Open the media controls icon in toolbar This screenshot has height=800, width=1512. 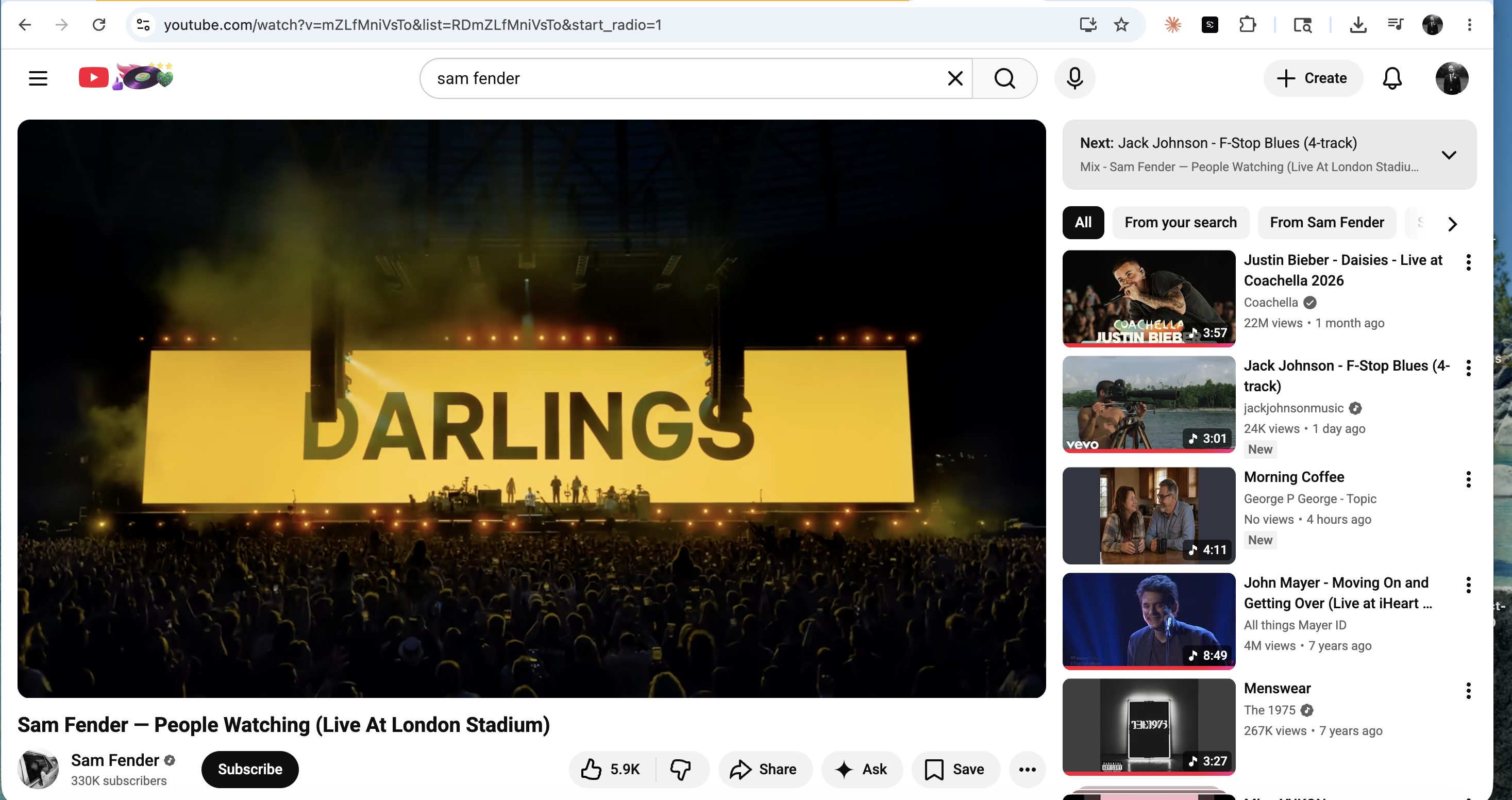[x=1395, y=25]
